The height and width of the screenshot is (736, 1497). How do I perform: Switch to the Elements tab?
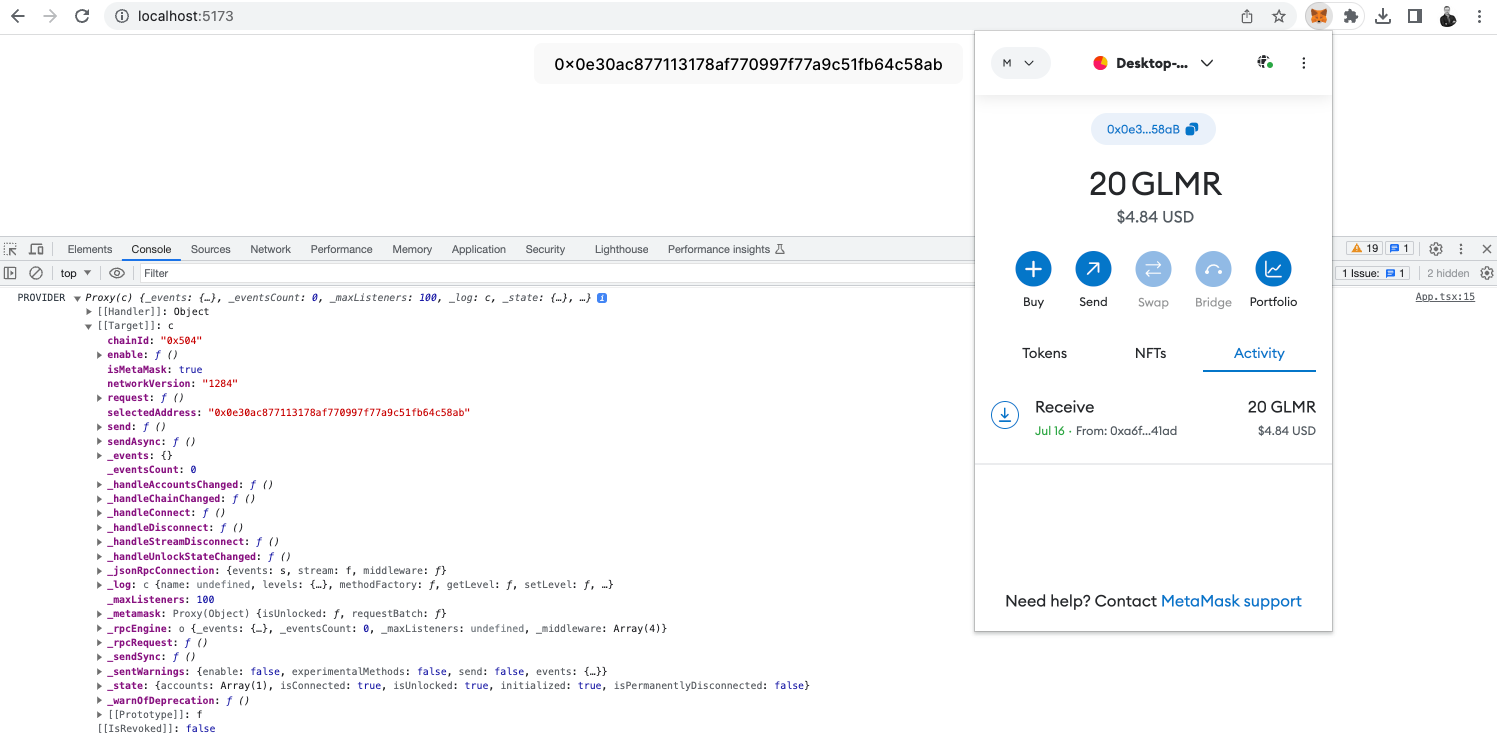[x=90, y=249]
